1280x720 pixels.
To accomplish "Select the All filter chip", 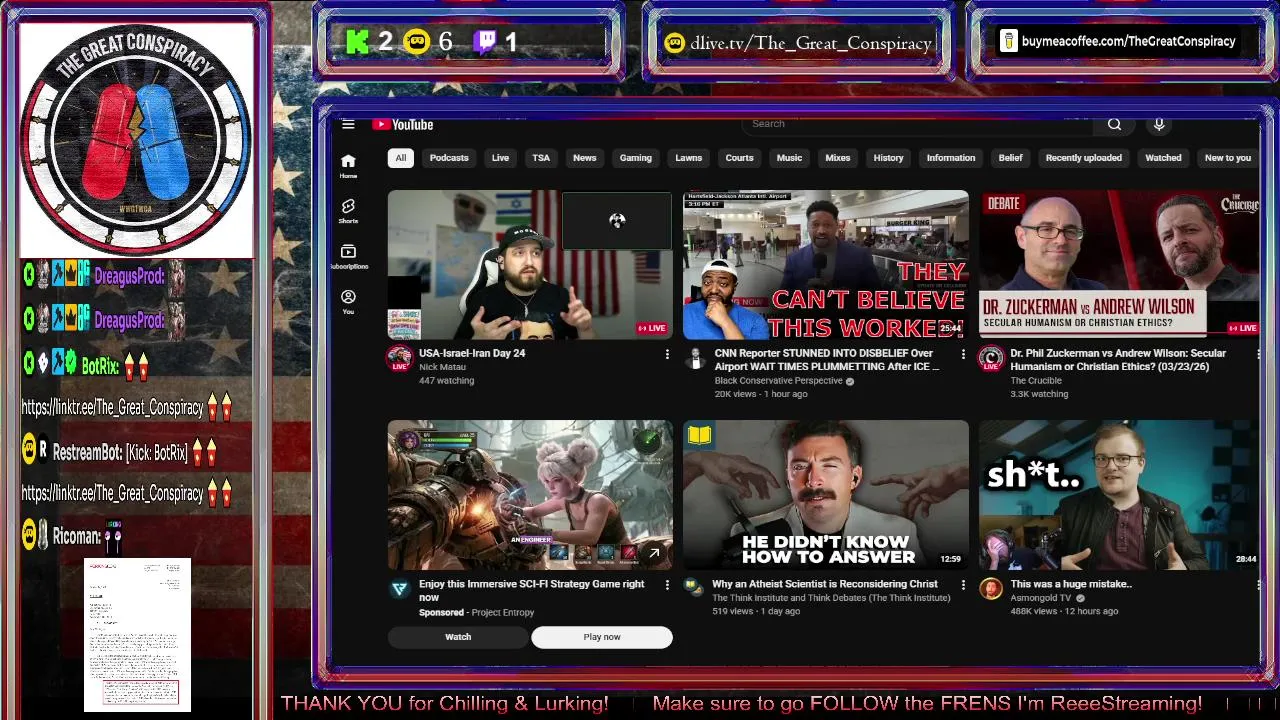I will 400,158.
